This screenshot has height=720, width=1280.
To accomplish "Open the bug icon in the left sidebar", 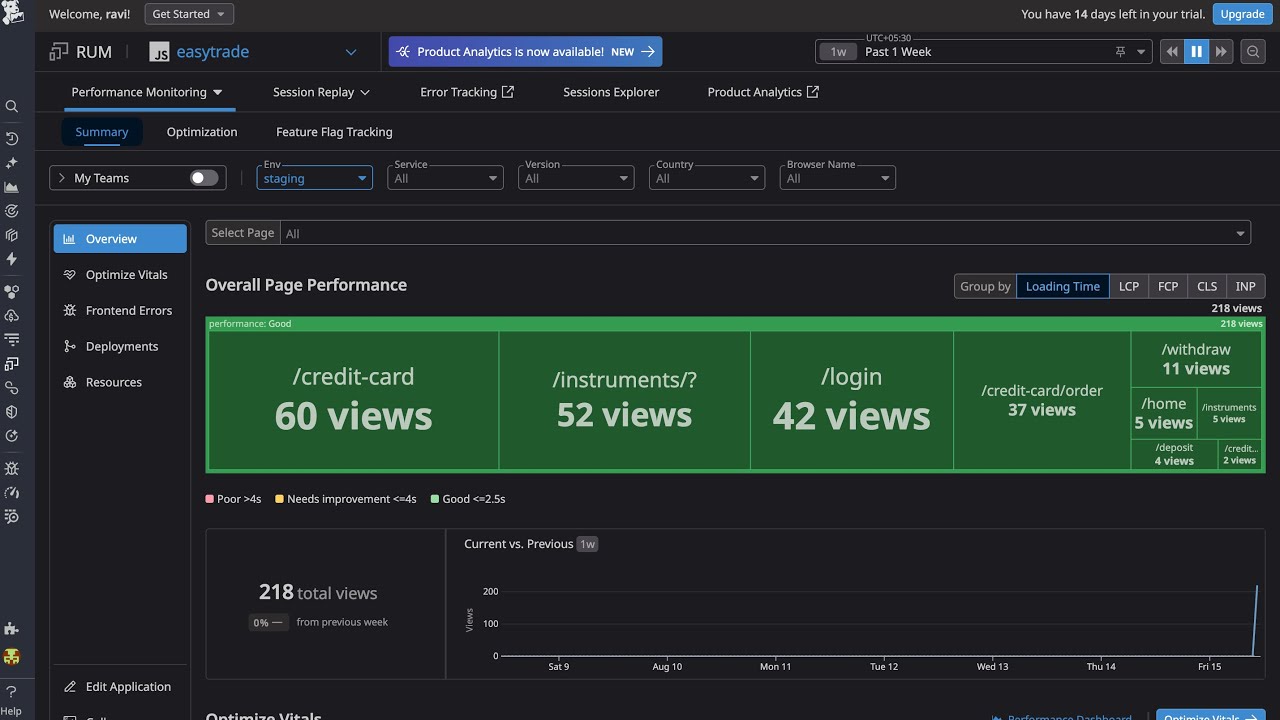I will pos(12,468).
